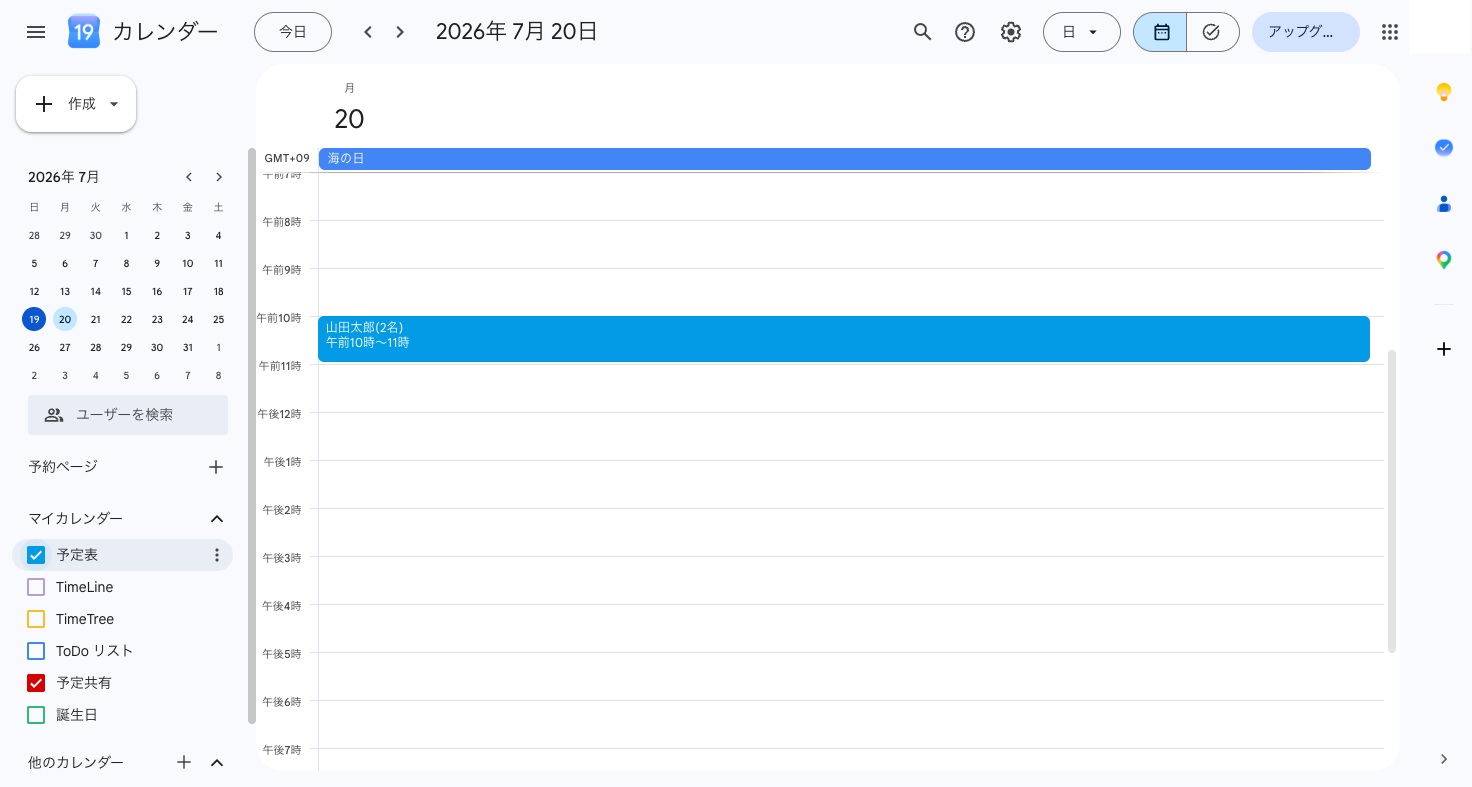Image resolution: width=1472 pixels, height=787 pixels.
Task: Click the 今日 button
Action: click(293, 32)
